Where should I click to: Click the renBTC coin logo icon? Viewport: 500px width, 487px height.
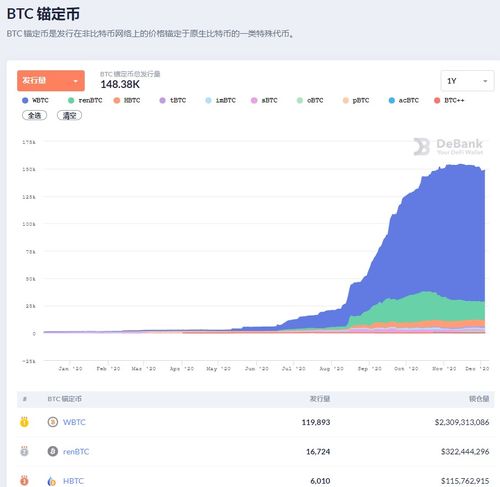point(53,451)
